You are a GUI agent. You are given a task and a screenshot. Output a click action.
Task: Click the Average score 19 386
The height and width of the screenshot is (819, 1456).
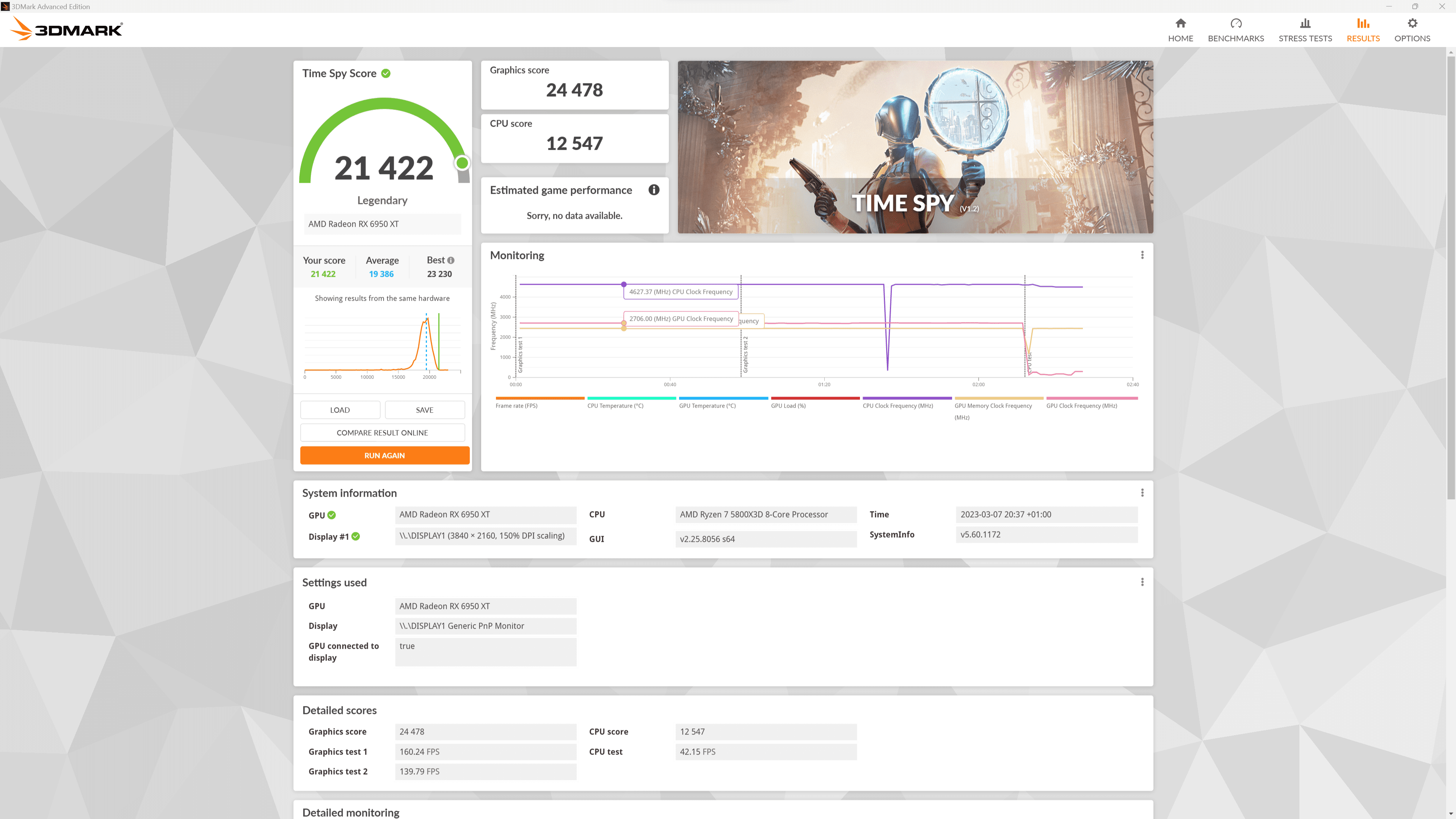point(381,274)
